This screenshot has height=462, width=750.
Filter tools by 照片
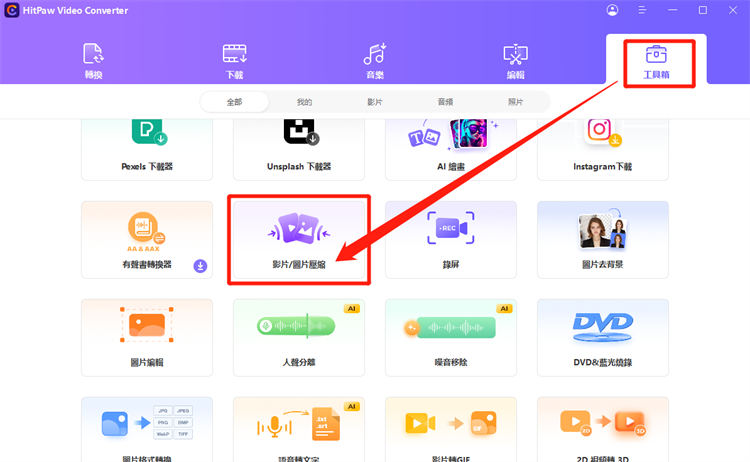point(515,102)
